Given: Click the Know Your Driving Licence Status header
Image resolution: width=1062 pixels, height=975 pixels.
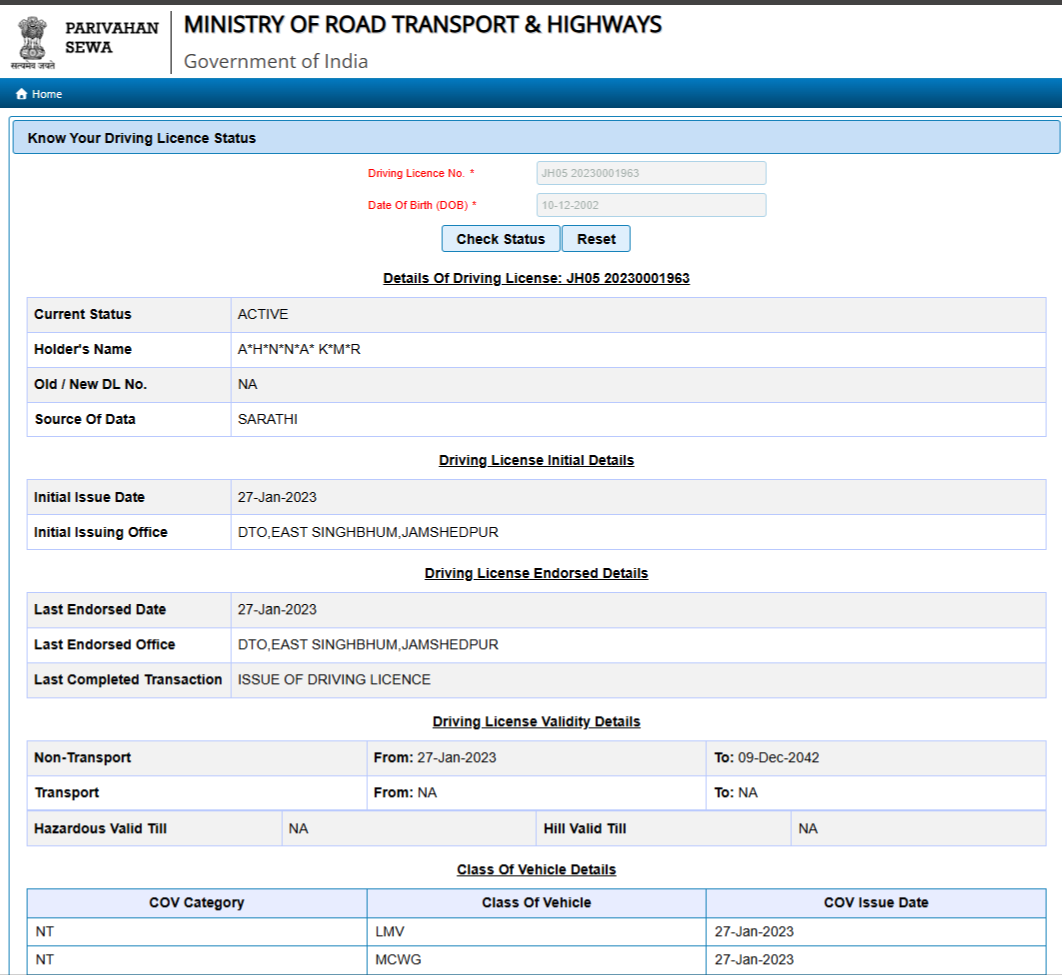Looking at the screenshot, I should pyautogui.click(x=141, y=138).
